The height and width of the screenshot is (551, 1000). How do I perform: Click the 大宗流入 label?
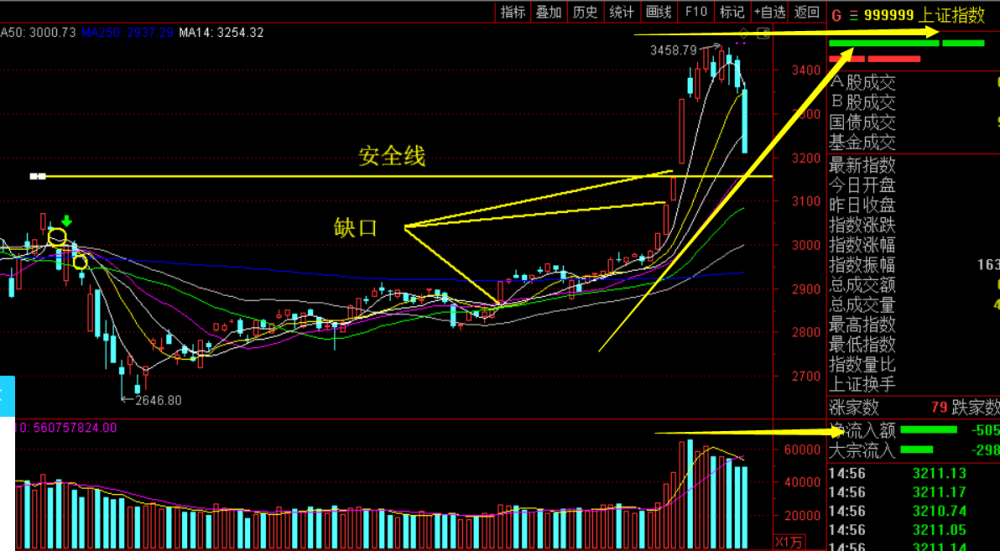tap(862, 451)
